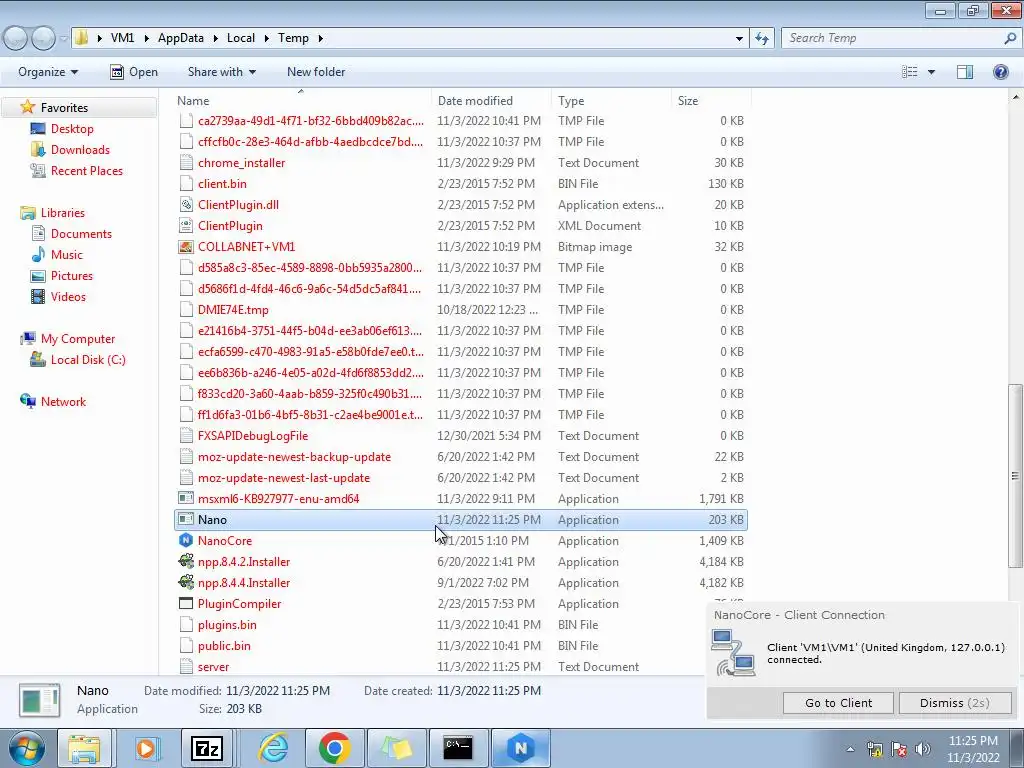Click the Action Center flag tray icon
This screenshot has width=1024, height=768.
[x=899, y=749]
